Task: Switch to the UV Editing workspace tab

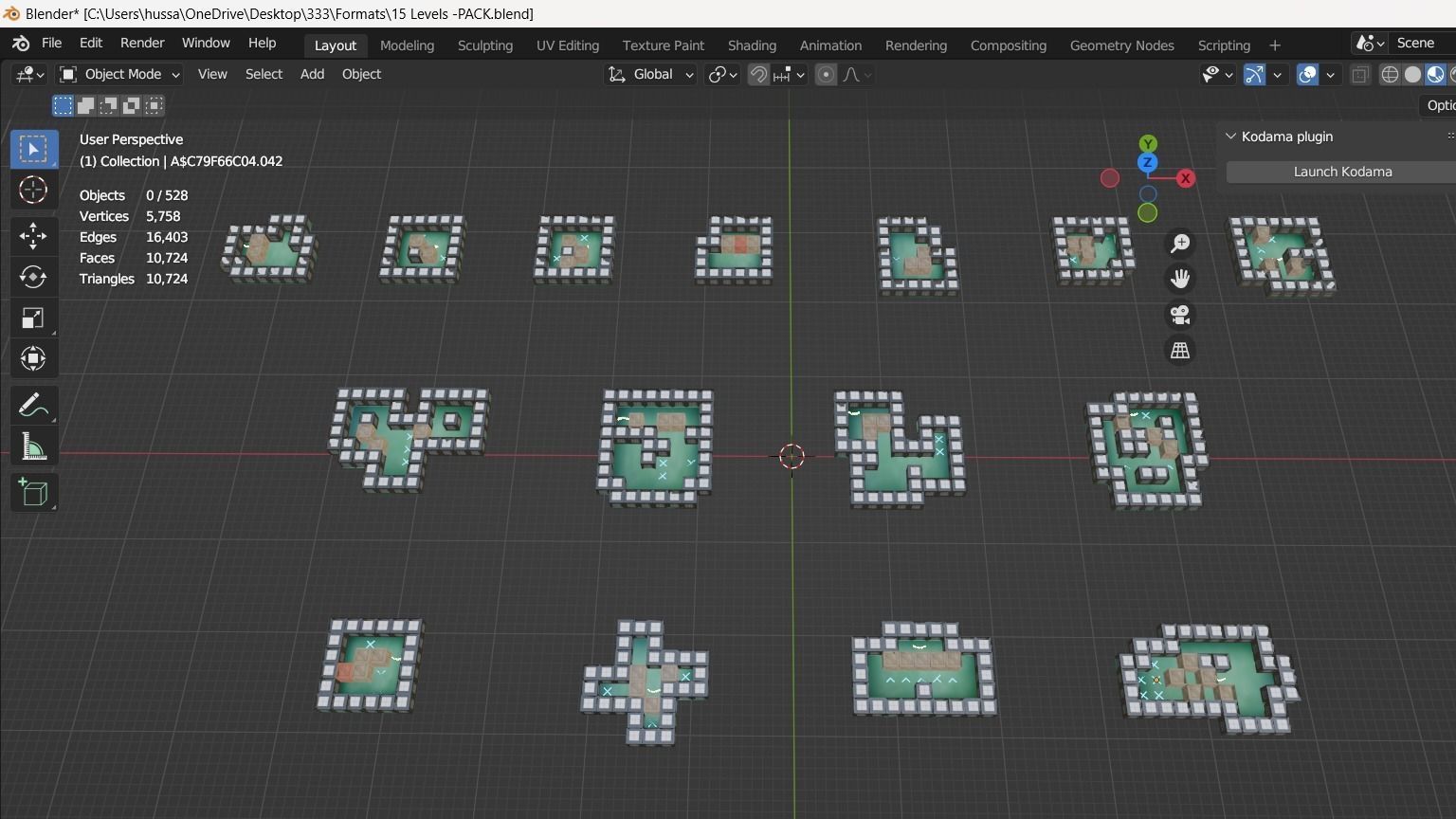Action: pyautogui.click(x=568, y=45)
